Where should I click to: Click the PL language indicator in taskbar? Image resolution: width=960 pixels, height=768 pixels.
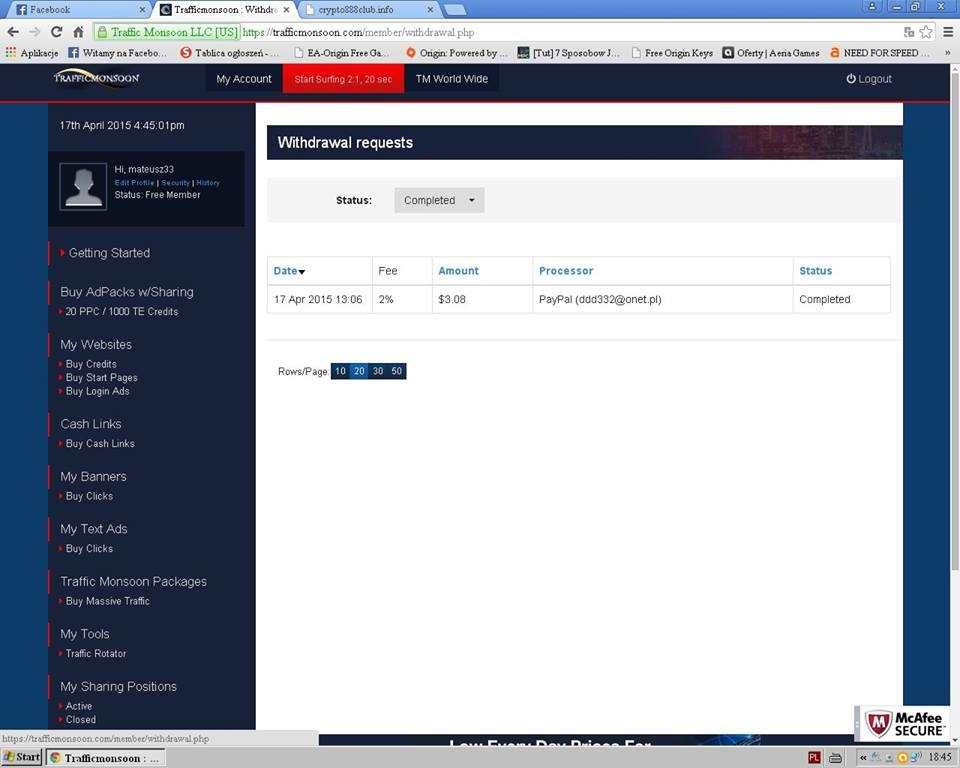coord(815,757)
